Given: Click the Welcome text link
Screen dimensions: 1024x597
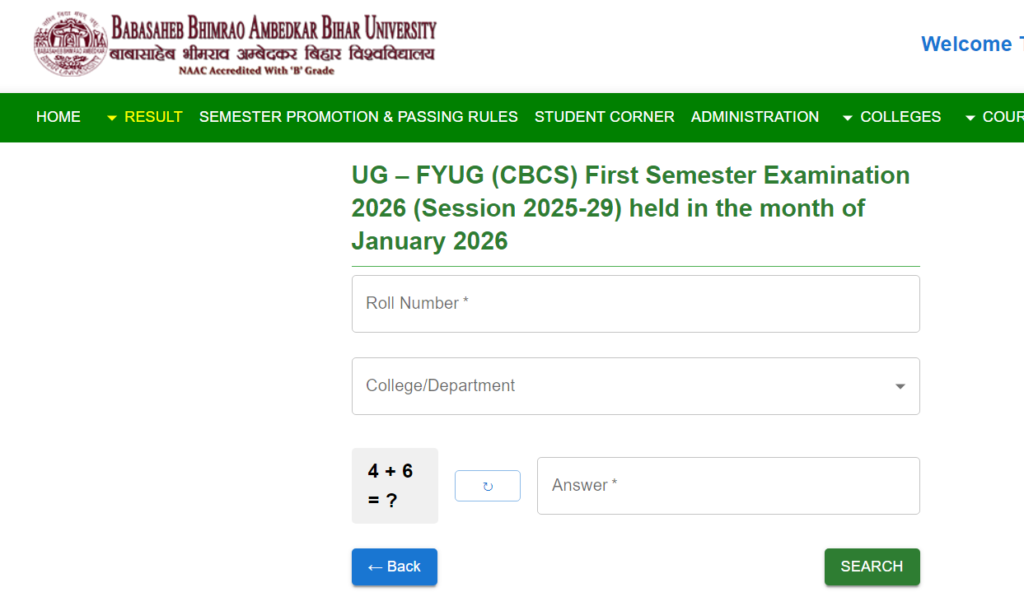Looking at the screenshot, I should pyautogui.click(x=969, y=44).
